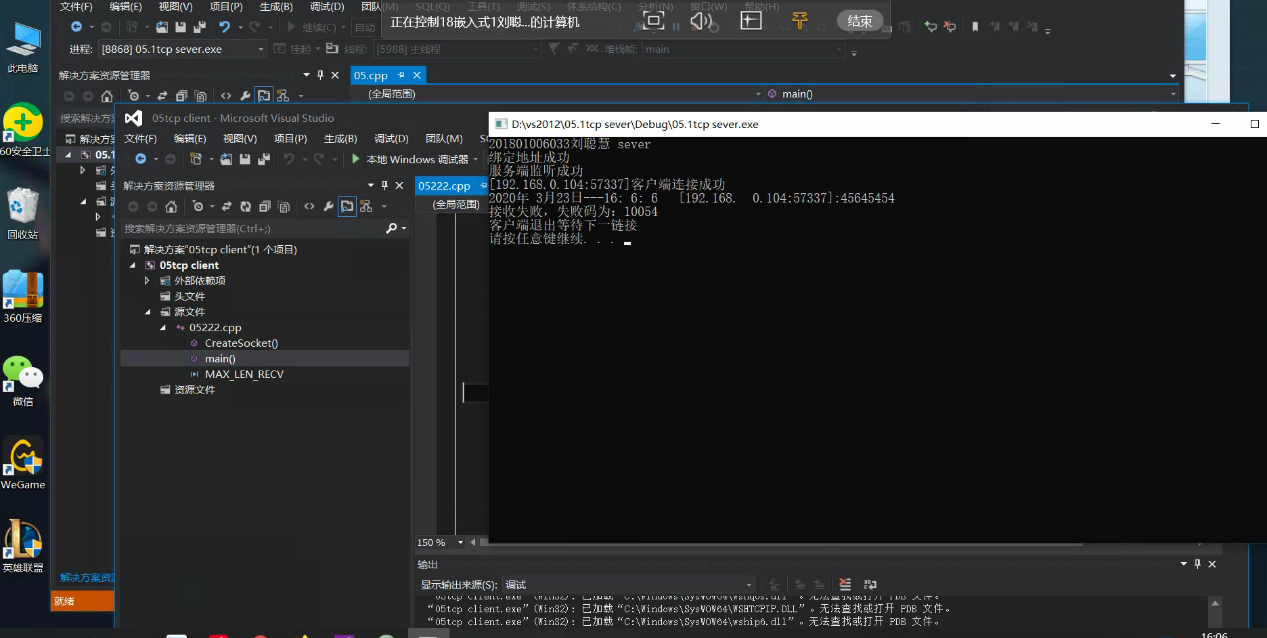Pin the server Solution Explorer panel
The height and width of the screenshot is (638, 1267).
(x=320, y=75)
